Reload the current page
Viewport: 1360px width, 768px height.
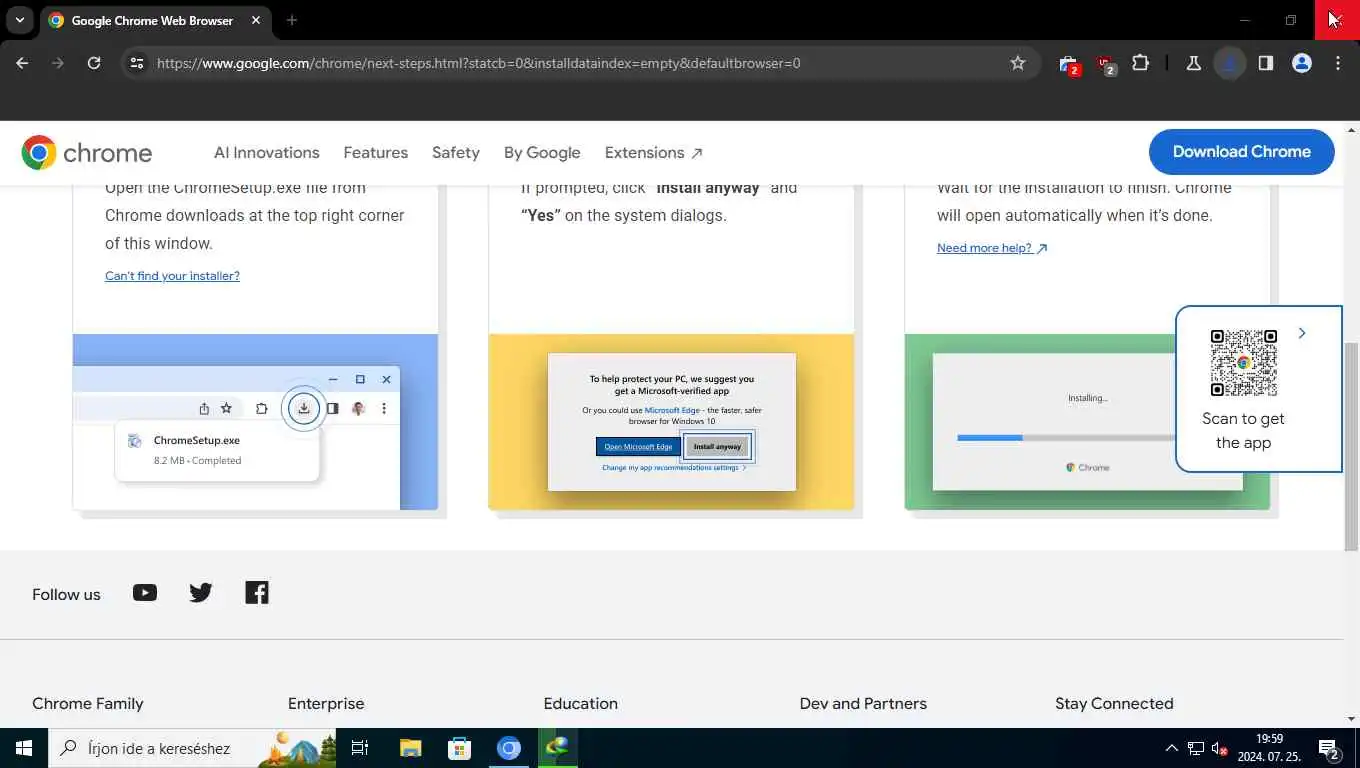point(94,63)
